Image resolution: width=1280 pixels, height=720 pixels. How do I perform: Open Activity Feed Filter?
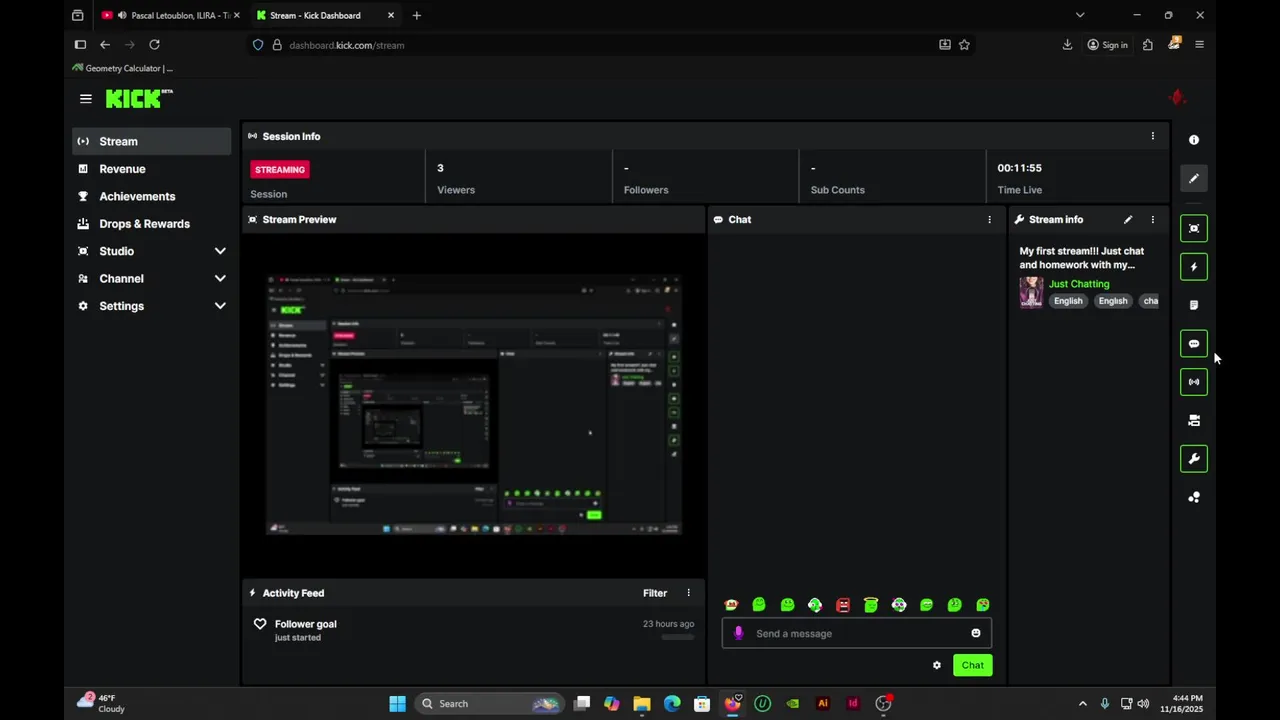click(655, 593)
